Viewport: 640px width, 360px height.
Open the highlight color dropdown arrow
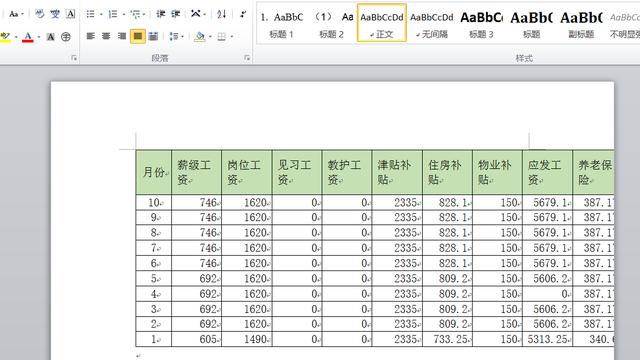tap(16, 37)
